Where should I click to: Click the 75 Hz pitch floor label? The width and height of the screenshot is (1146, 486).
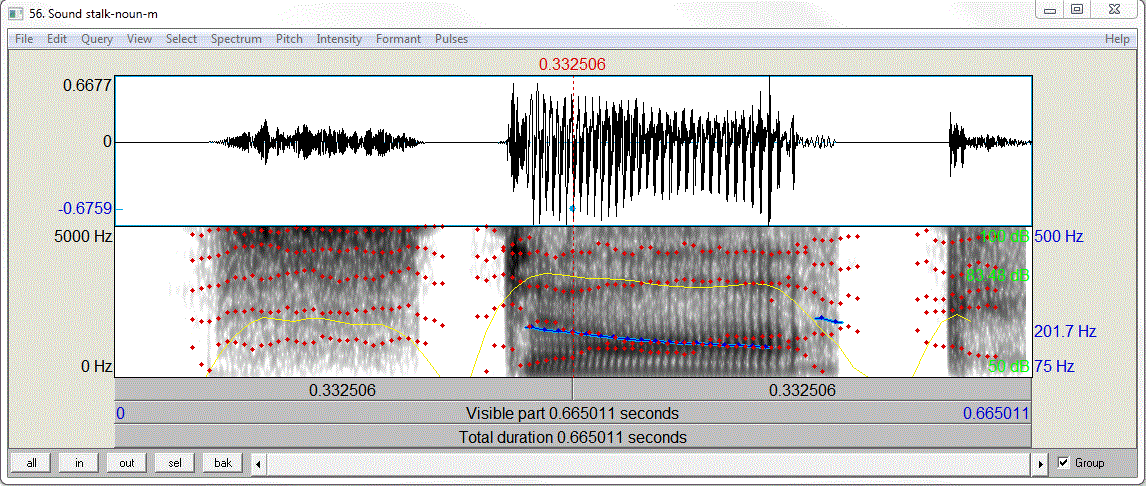pos(1054,366)
